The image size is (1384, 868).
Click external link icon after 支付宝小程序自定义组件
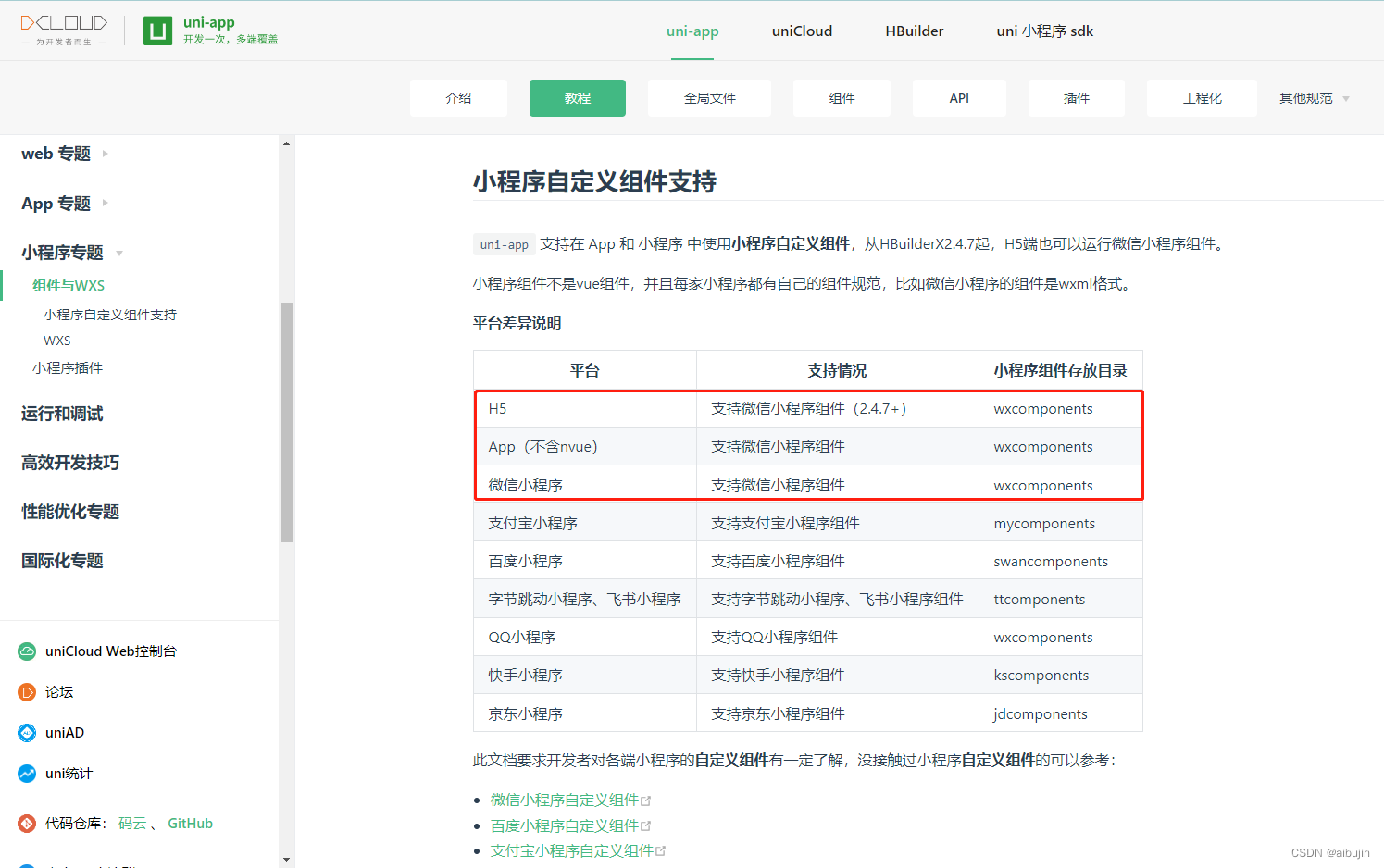click(661, 850)
